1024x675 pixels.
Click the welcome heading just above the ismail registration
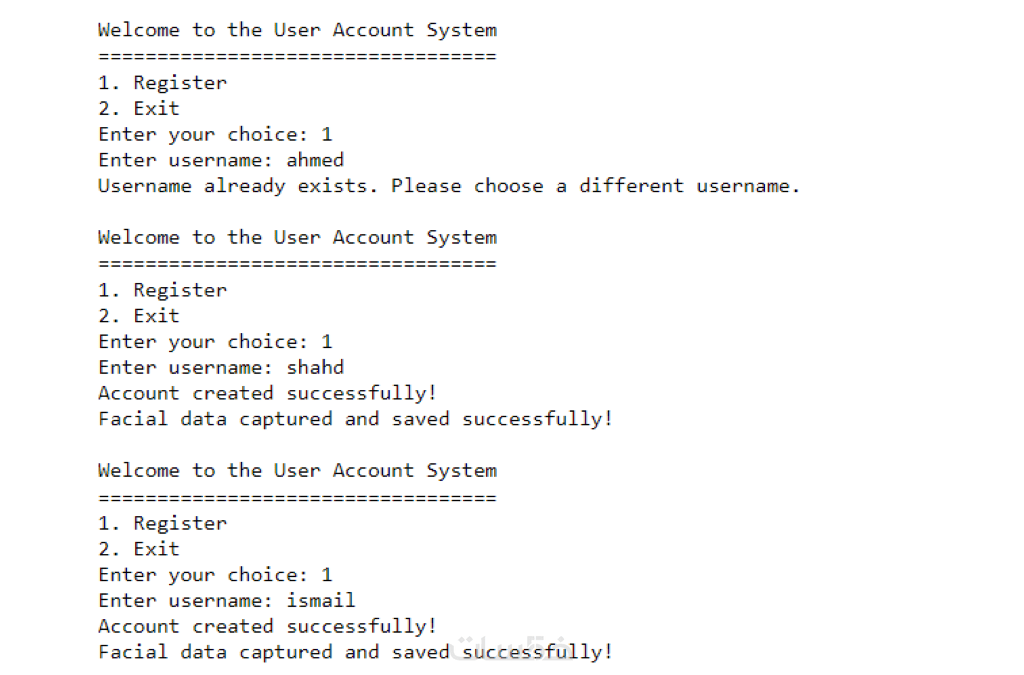click(x=297, y=470)
